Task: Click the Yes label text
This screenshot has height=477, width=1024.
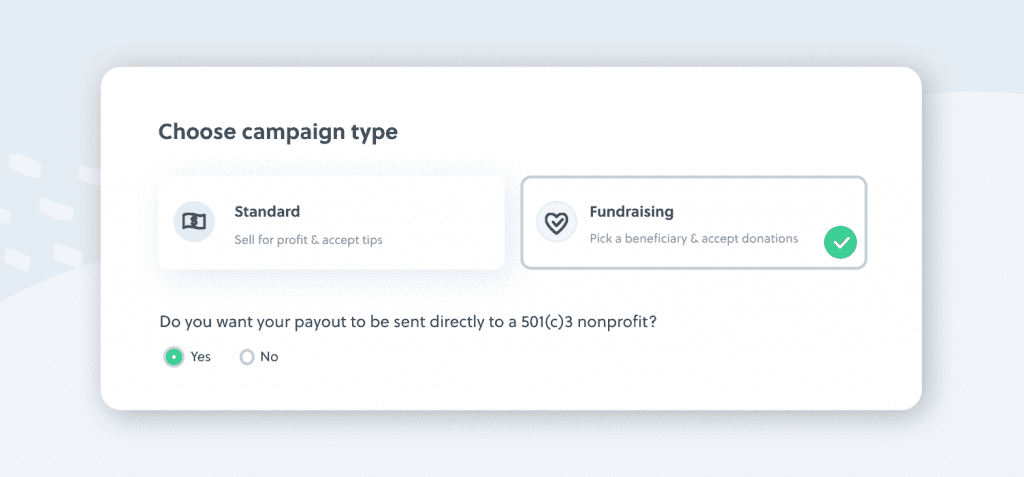Action: [200, 357]
